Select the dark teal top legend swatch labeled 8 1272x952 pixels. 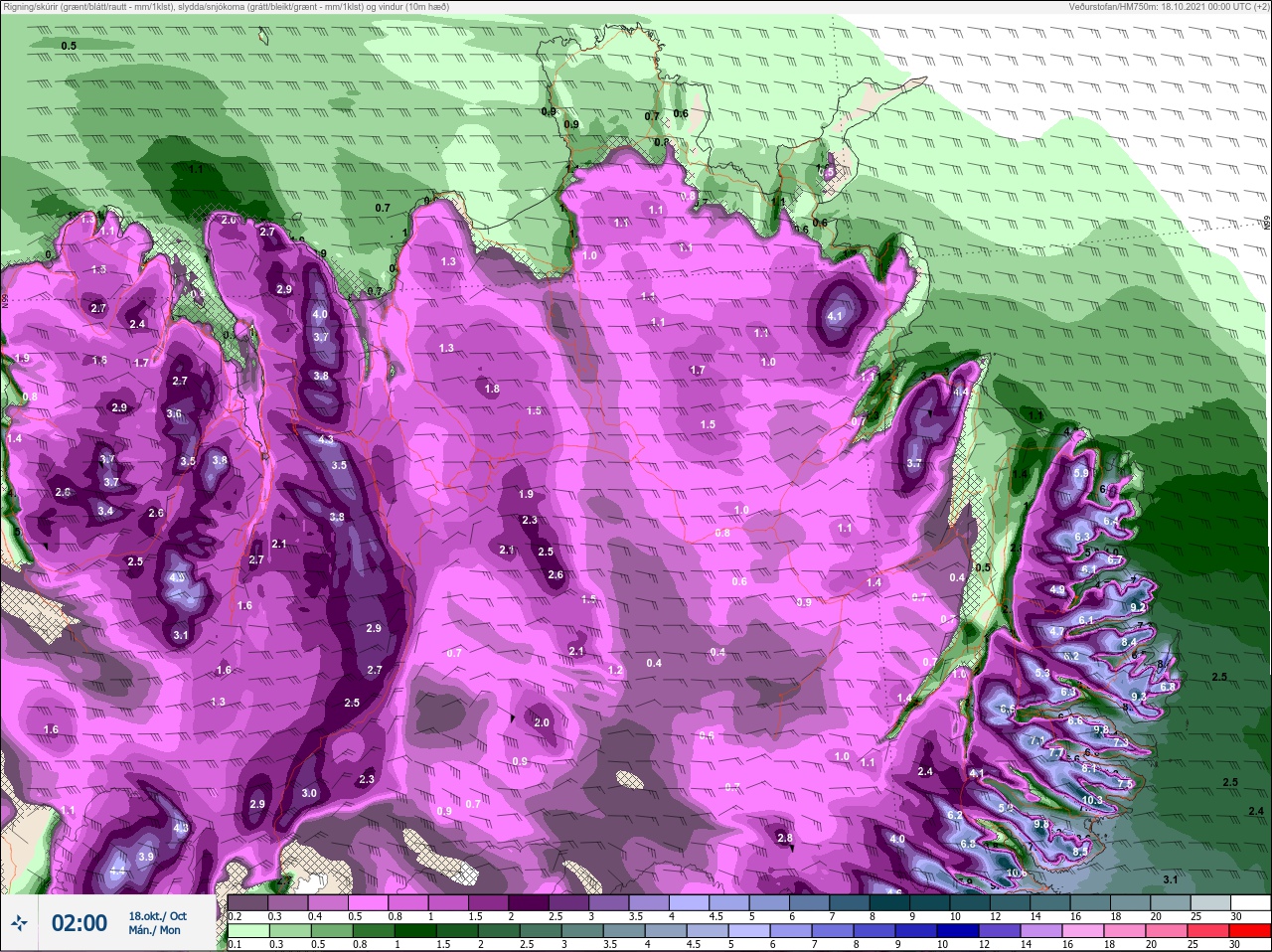[x=891, y=902]
